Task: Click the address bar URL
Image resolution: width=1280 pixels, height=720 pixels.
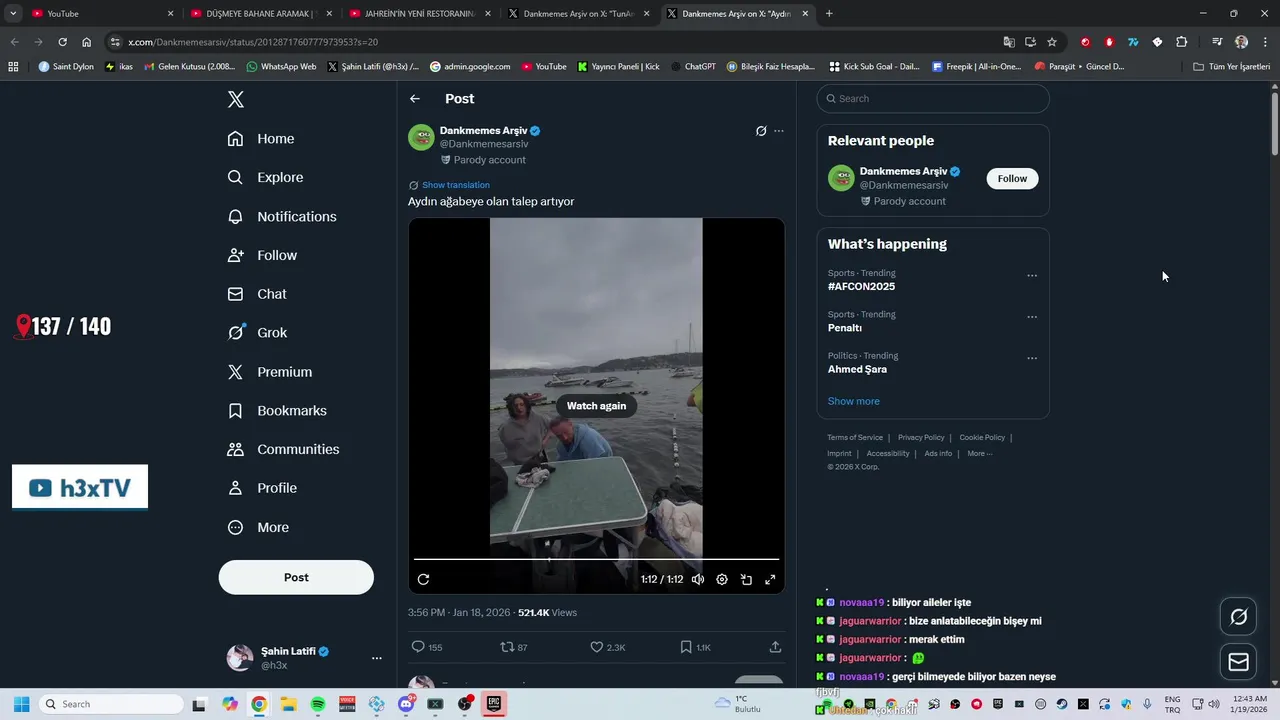Action: pos(253,42)
